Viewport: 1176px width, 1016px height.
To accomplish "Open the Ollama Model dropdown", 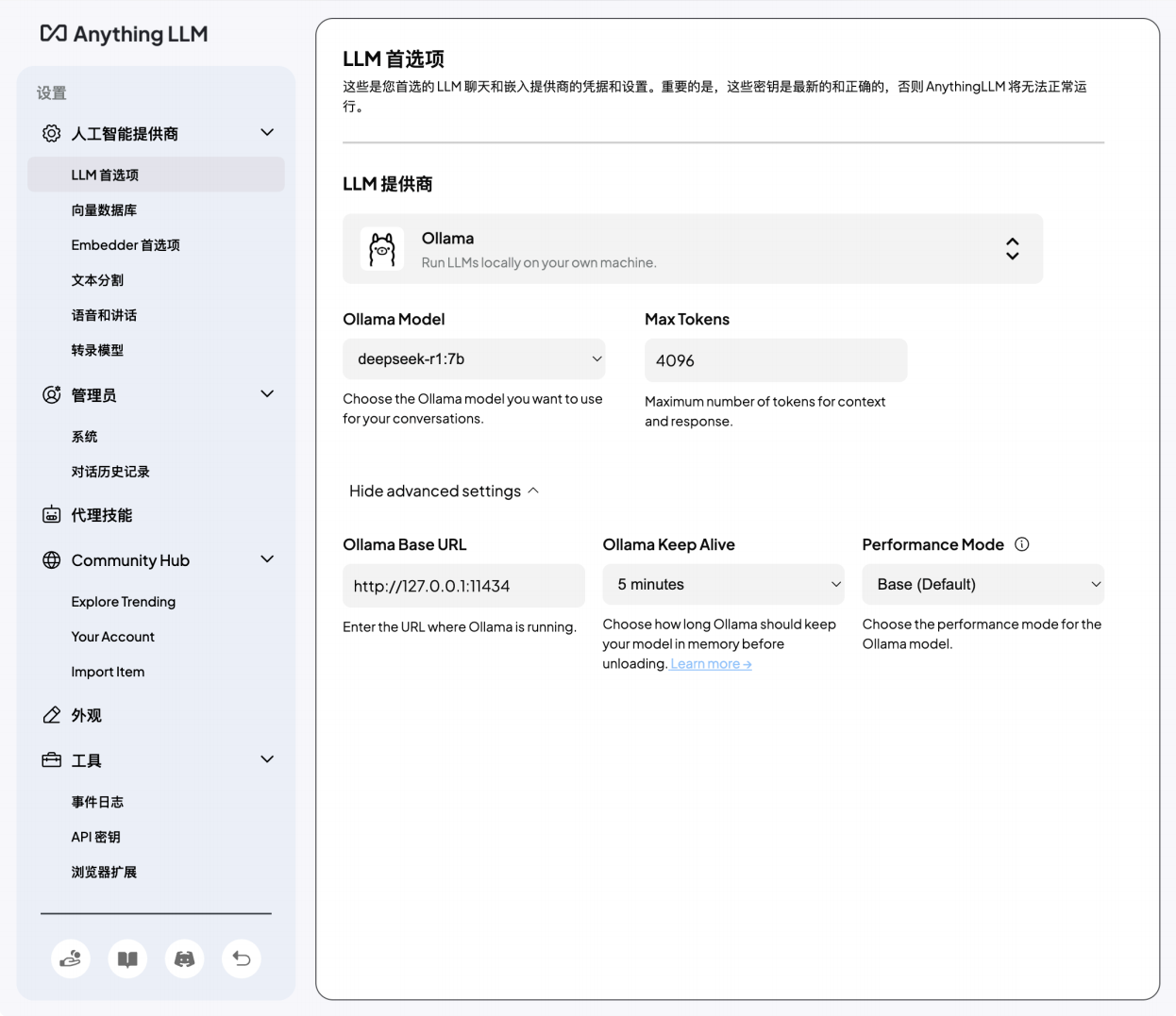I will [x=474, y=358].
